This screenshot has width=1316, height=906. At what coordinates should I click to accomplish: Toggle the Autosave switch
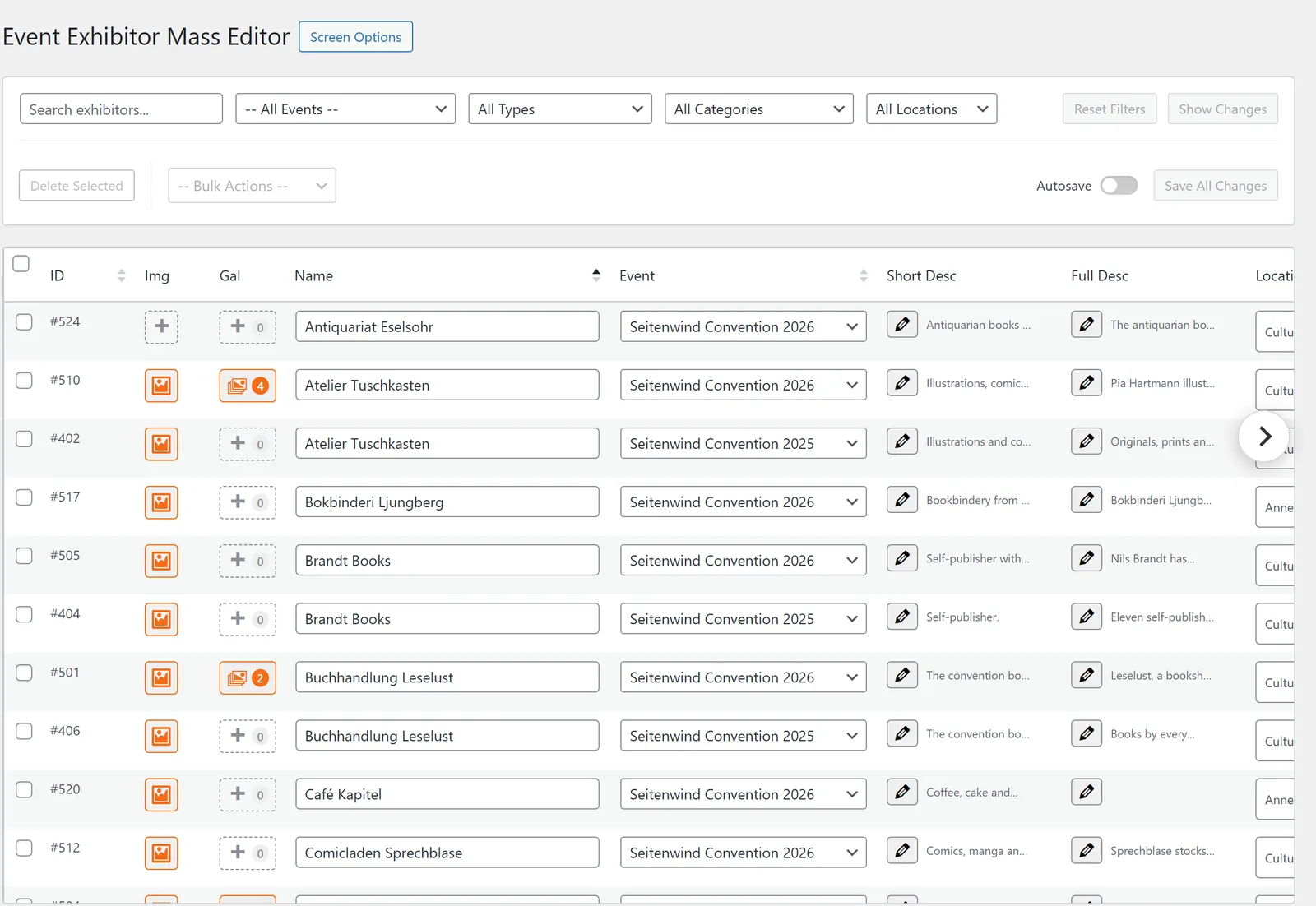click(x=1119, y=186)
